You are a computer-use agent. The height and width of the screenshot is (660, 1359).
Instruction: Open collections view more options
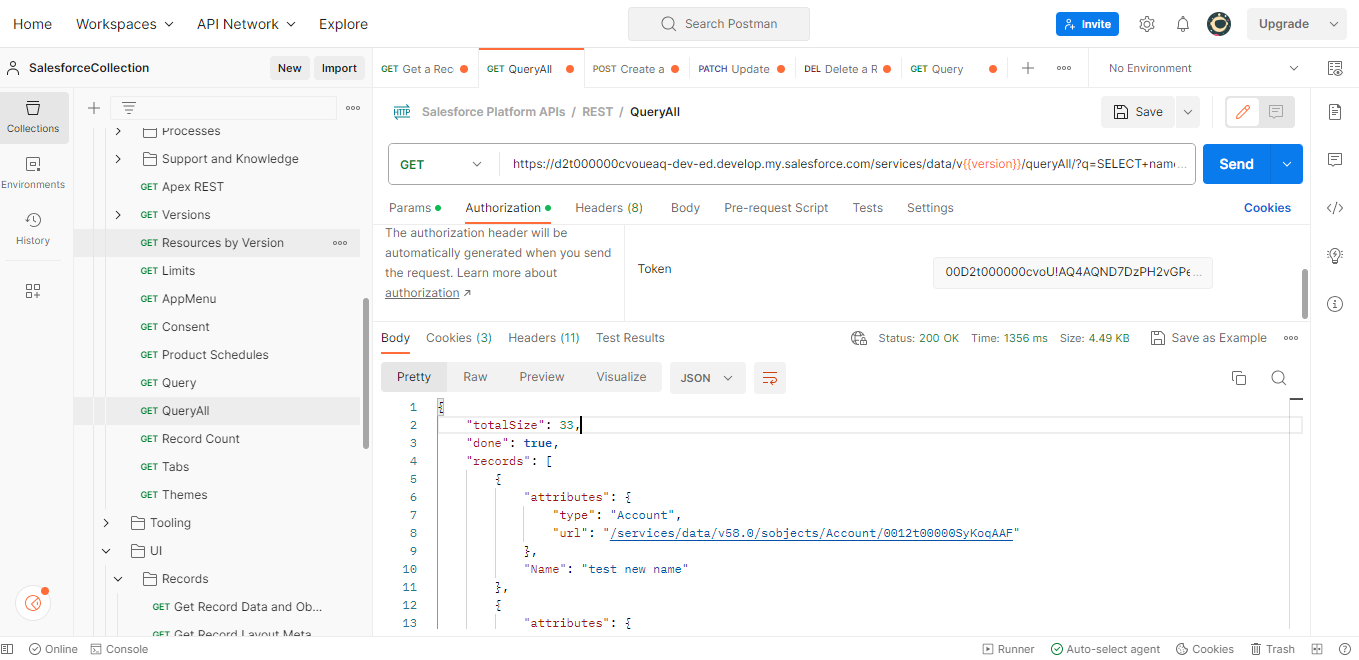[353, 108]
